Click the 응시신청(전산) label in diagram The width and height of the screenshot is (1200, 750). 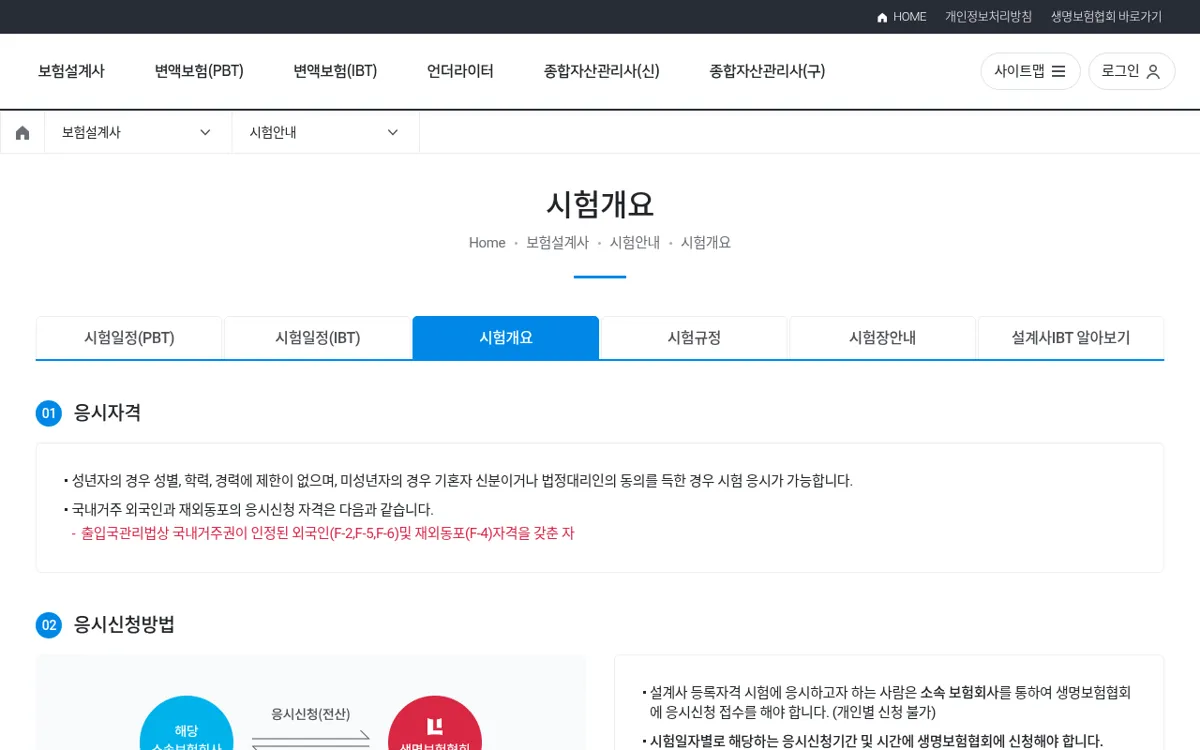[311, 714]
